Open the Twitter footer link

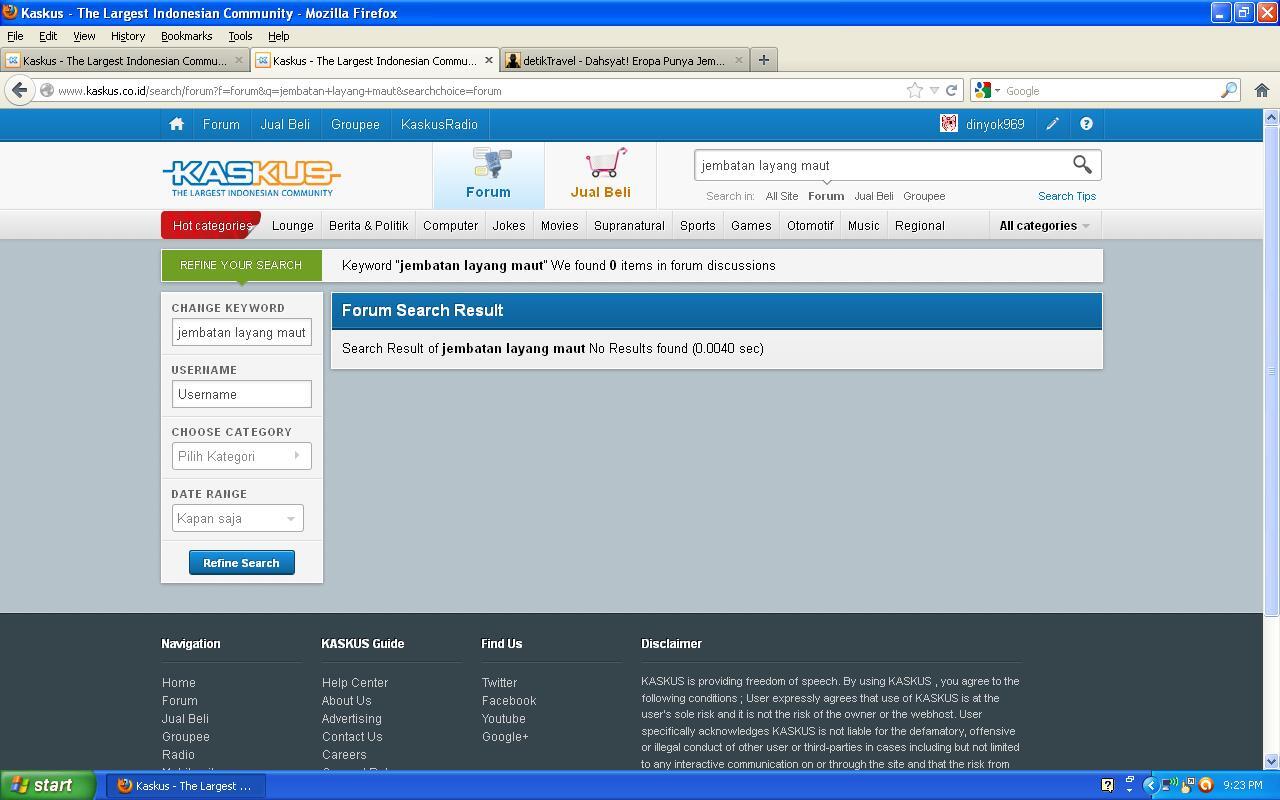point(499,682)
